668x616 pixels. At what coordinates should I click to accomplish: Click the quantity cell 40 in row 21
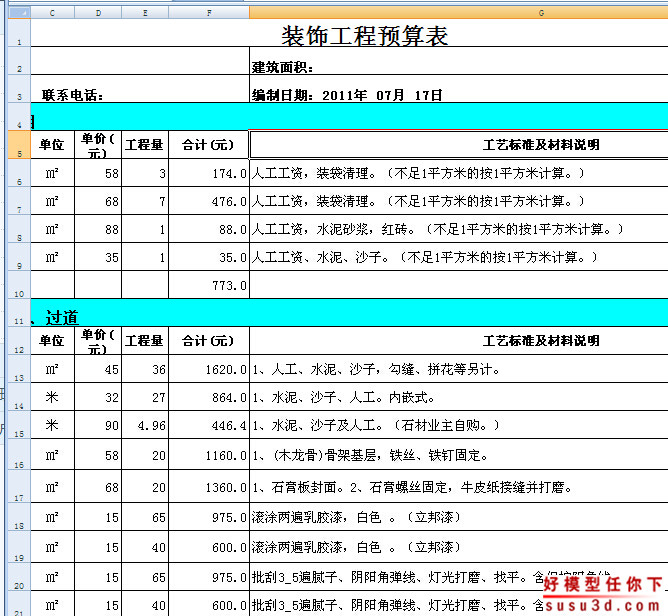click(145, 604)
